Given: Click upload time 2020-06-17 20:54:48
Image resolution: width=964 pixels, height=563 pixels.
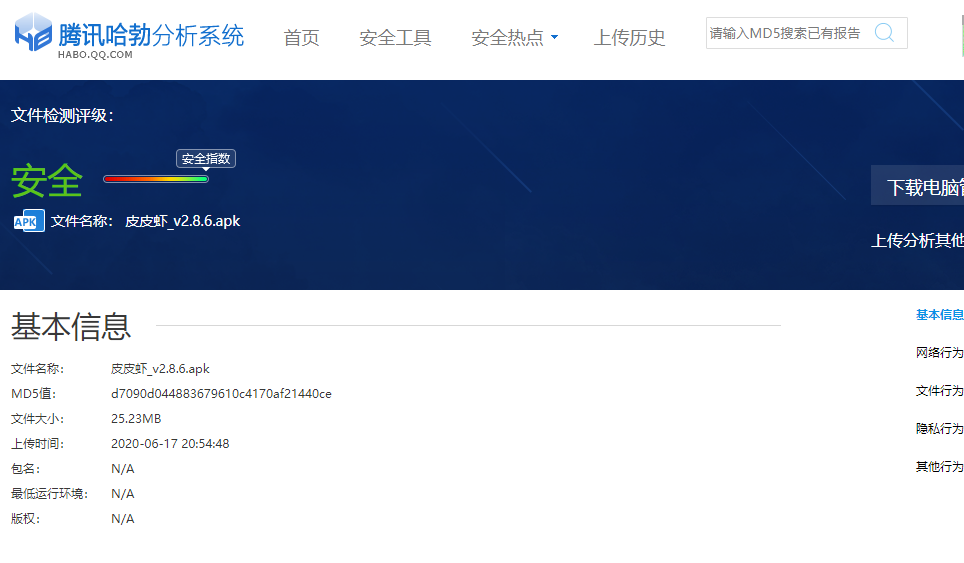Looking at the screenshot, I should coord(170,444).
